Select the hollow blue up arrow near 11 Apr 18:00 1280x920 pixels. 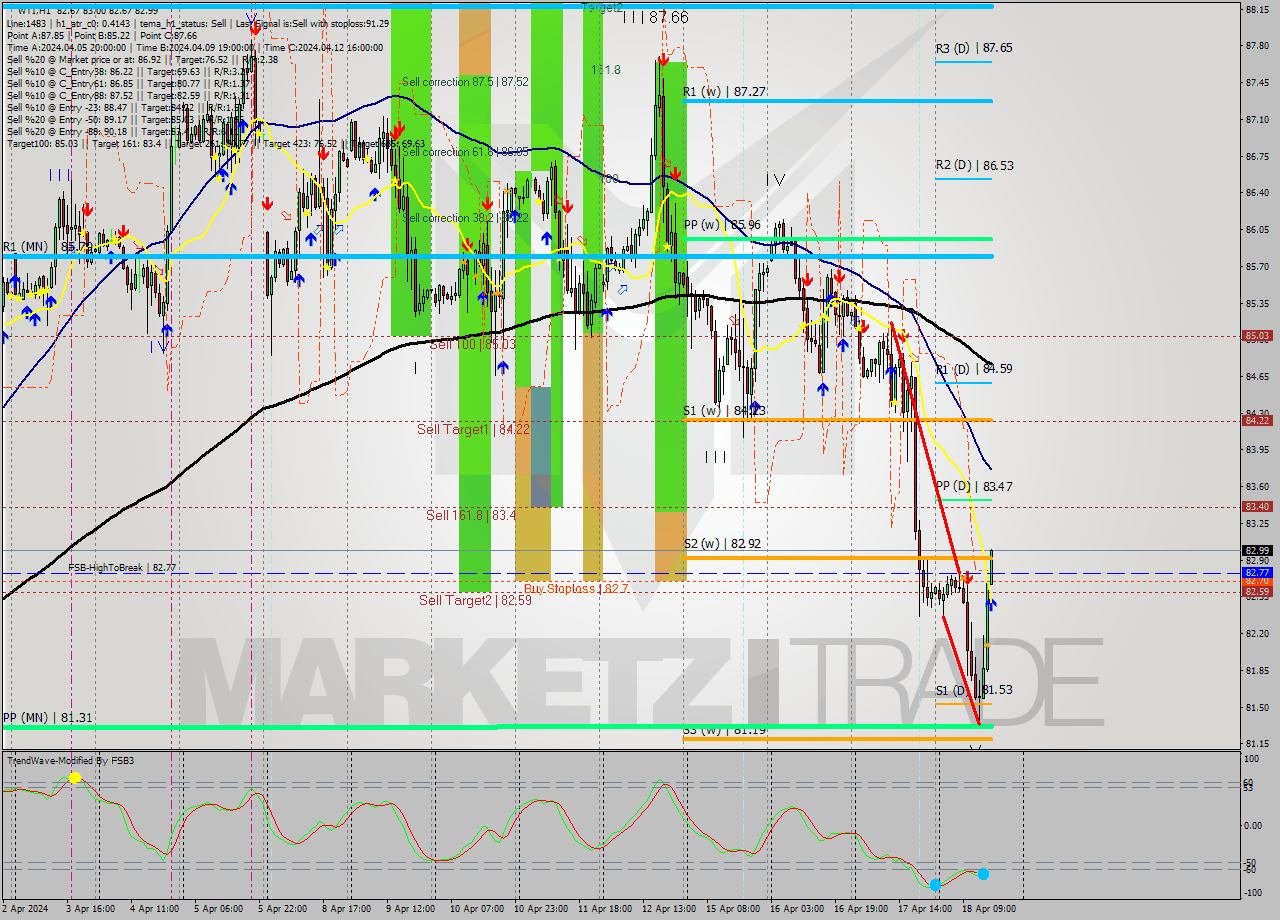[623, 290]
